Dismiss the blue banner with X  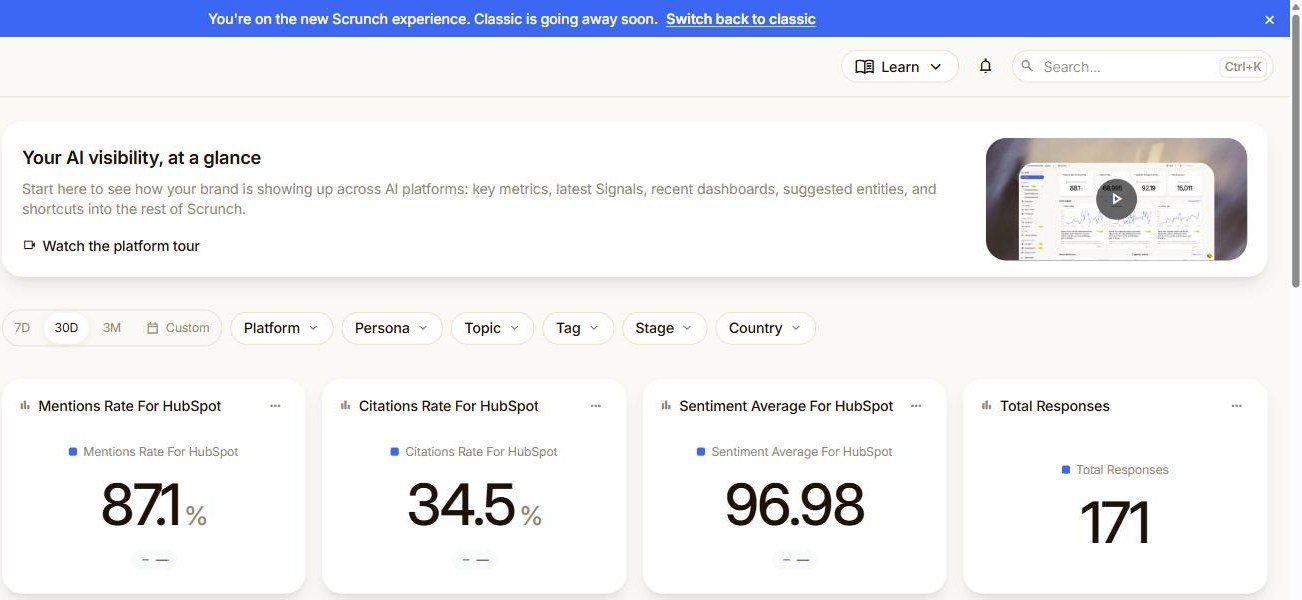[x=1269, y=19]
